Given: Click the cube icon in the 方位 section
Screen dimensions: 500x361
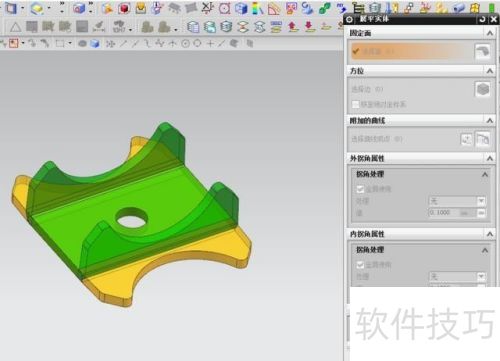Looking at the screenshot, I should tap(483, 89).
